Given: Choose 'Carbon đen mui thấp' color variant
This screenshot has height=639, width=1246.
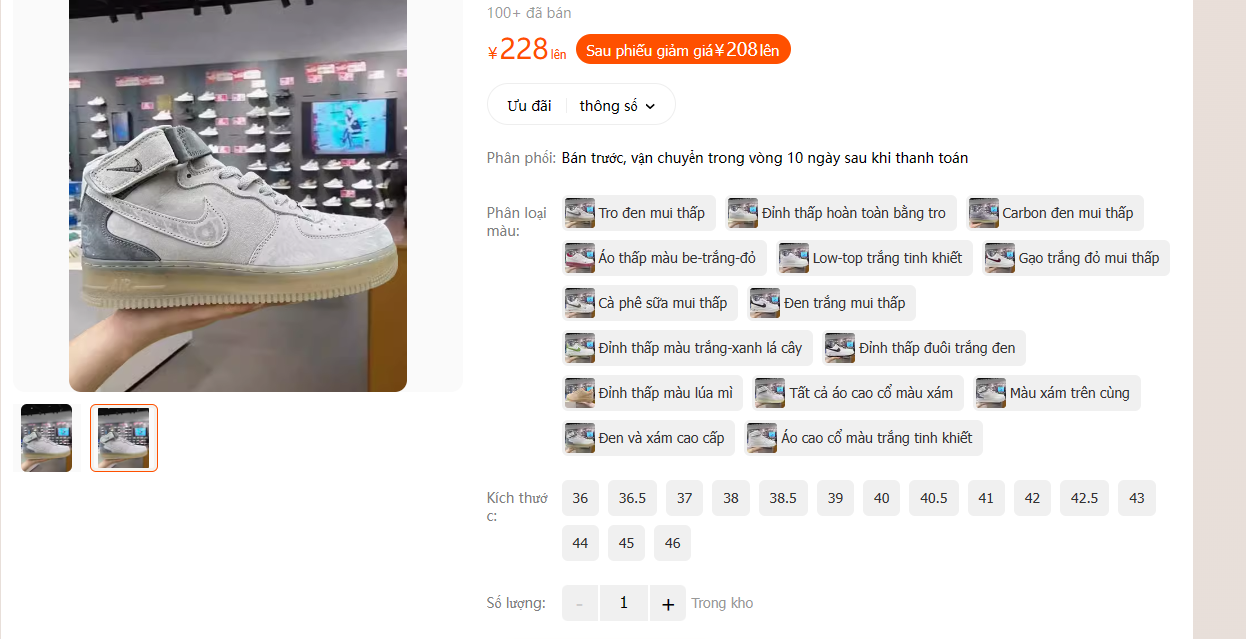Looking at the screenshot, I should pos(1054,213).
